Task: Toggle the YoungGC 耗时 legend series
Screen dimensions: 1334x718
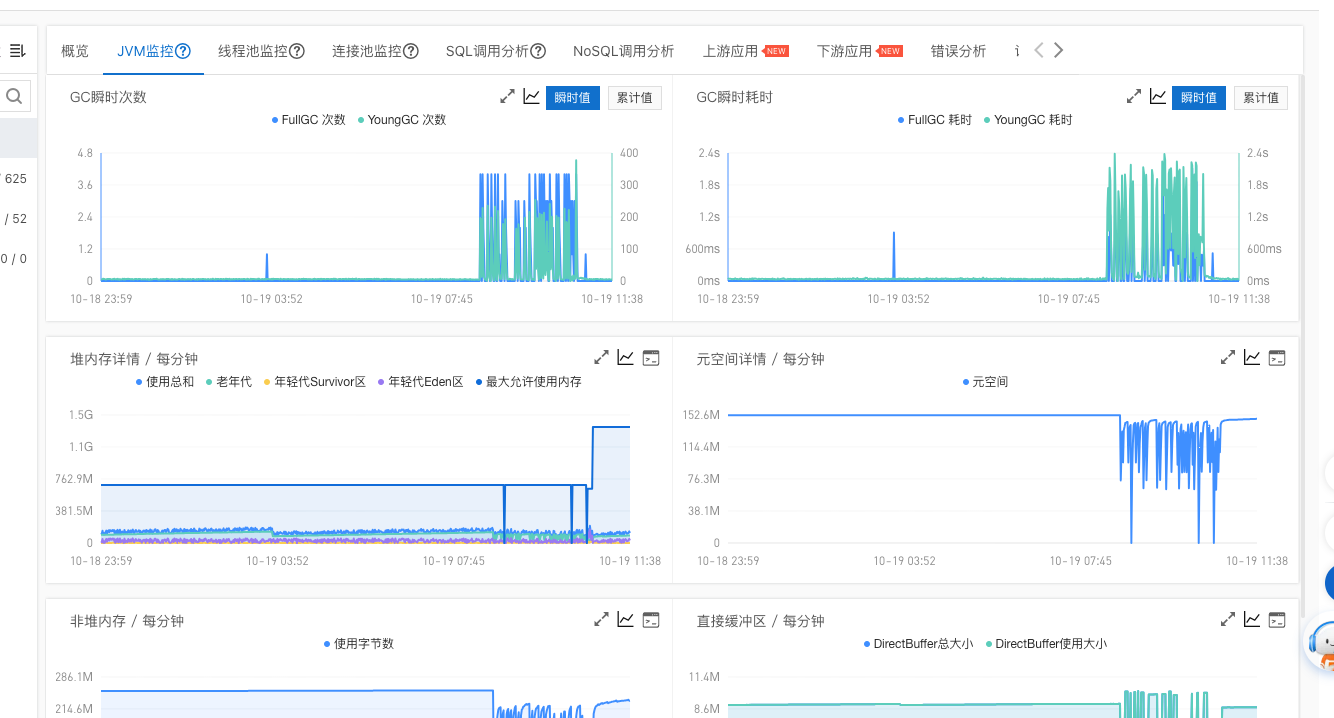Action: click(1028, 120)
